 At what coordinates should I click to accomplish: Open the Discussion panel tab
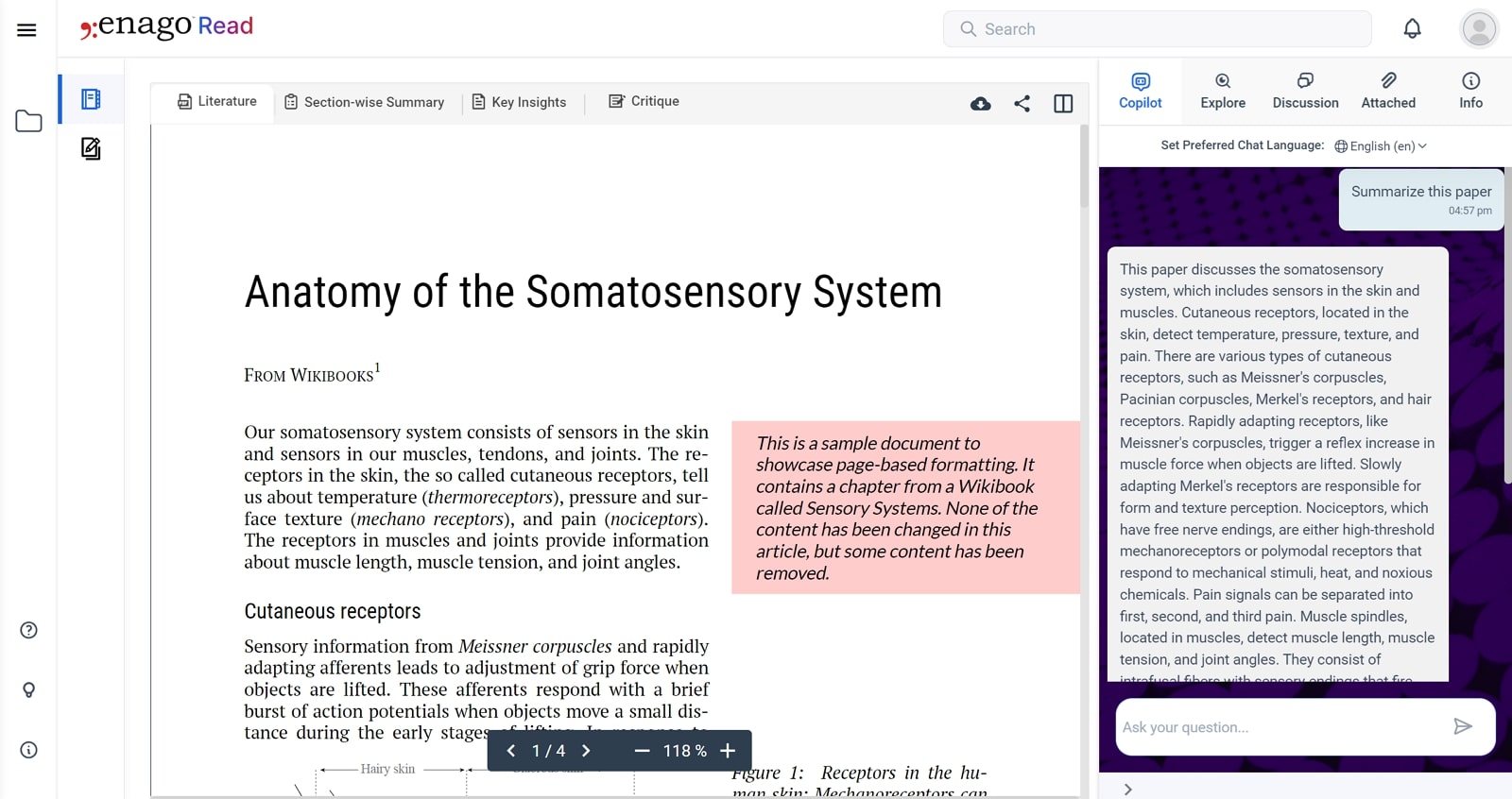(1305, 91)
